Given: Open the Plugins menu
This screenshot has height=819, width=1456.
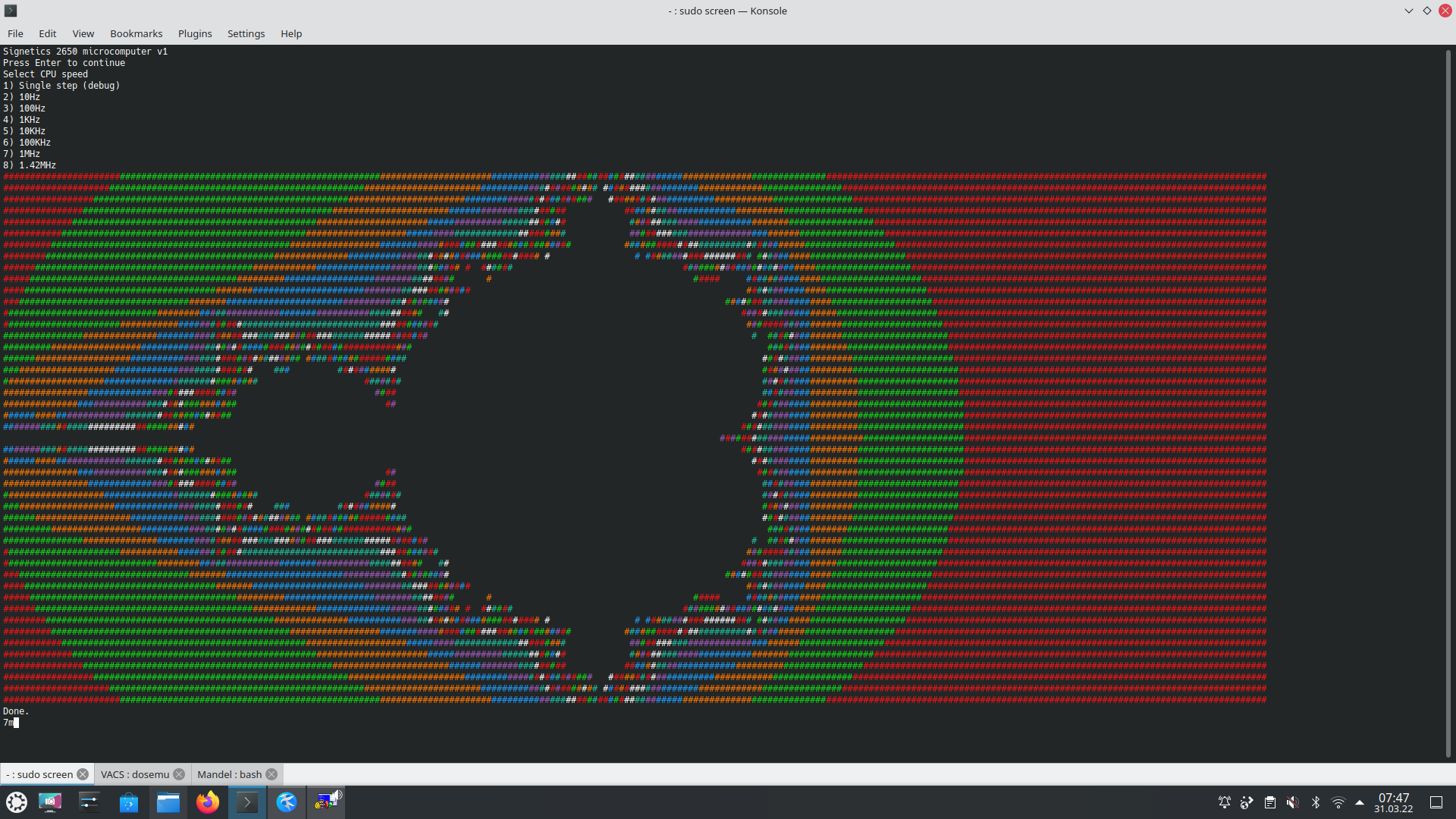Looking at the screenshot, I should [195, 33].
